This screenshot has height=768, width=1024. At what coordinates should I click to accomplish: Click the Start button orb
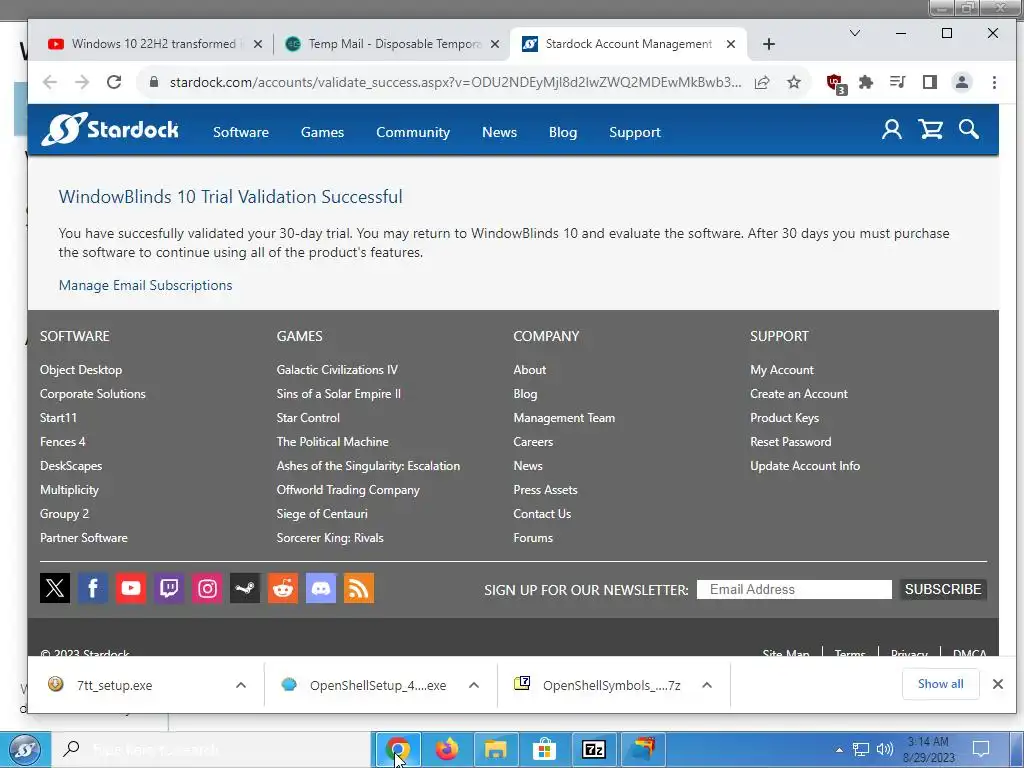pyautogui.click(x=25, y=750)
